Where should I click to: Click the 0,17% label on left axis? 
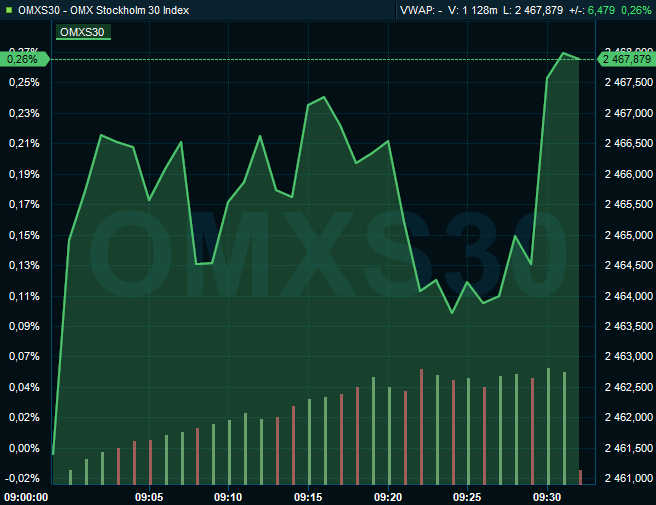coord(24,205)
